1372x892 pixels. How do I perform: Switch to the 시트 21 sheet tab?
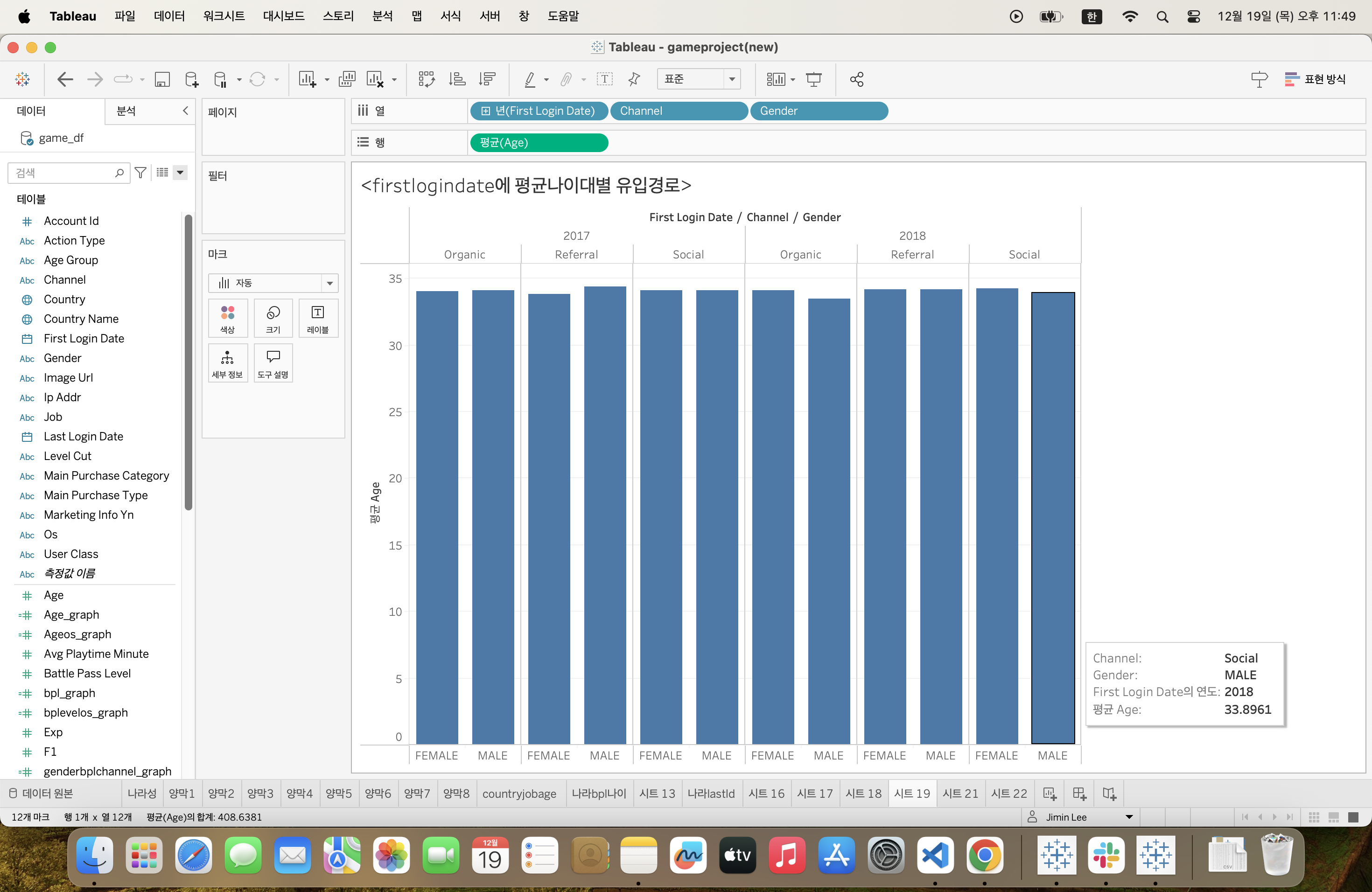tap(960, 794)
